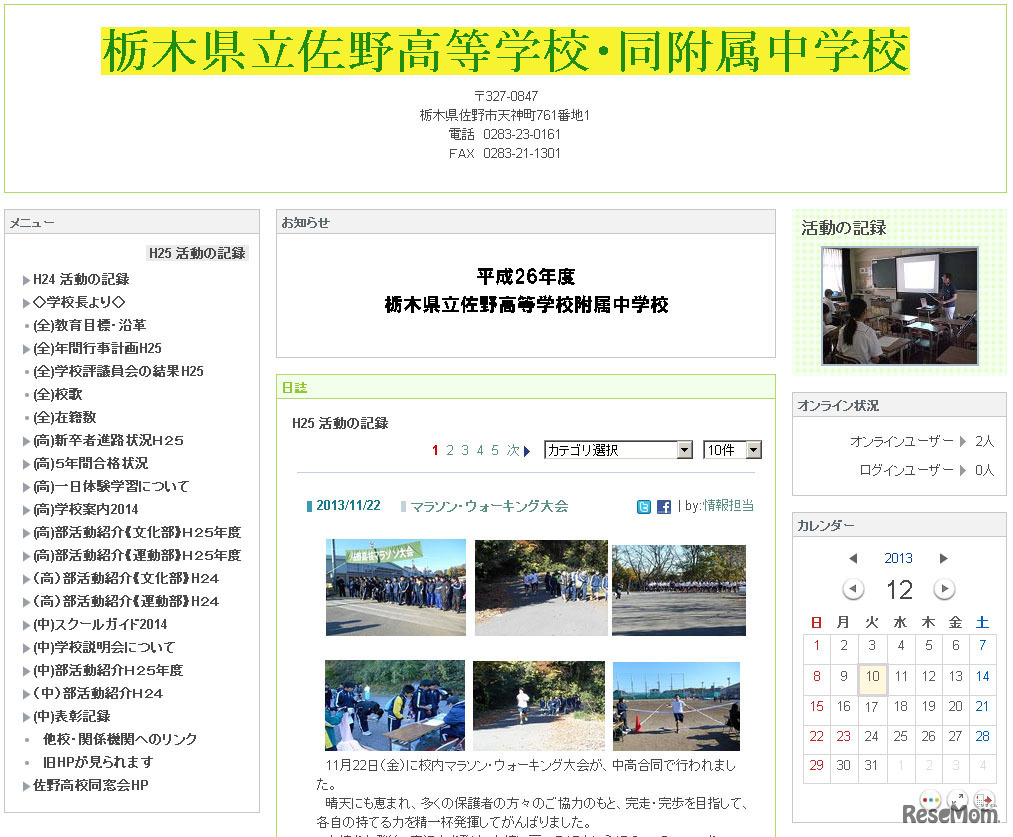This screenshot has height=837, width=1013.
Task: Open wide schoolyard crowd photo
Action: (x=678, y=590)
